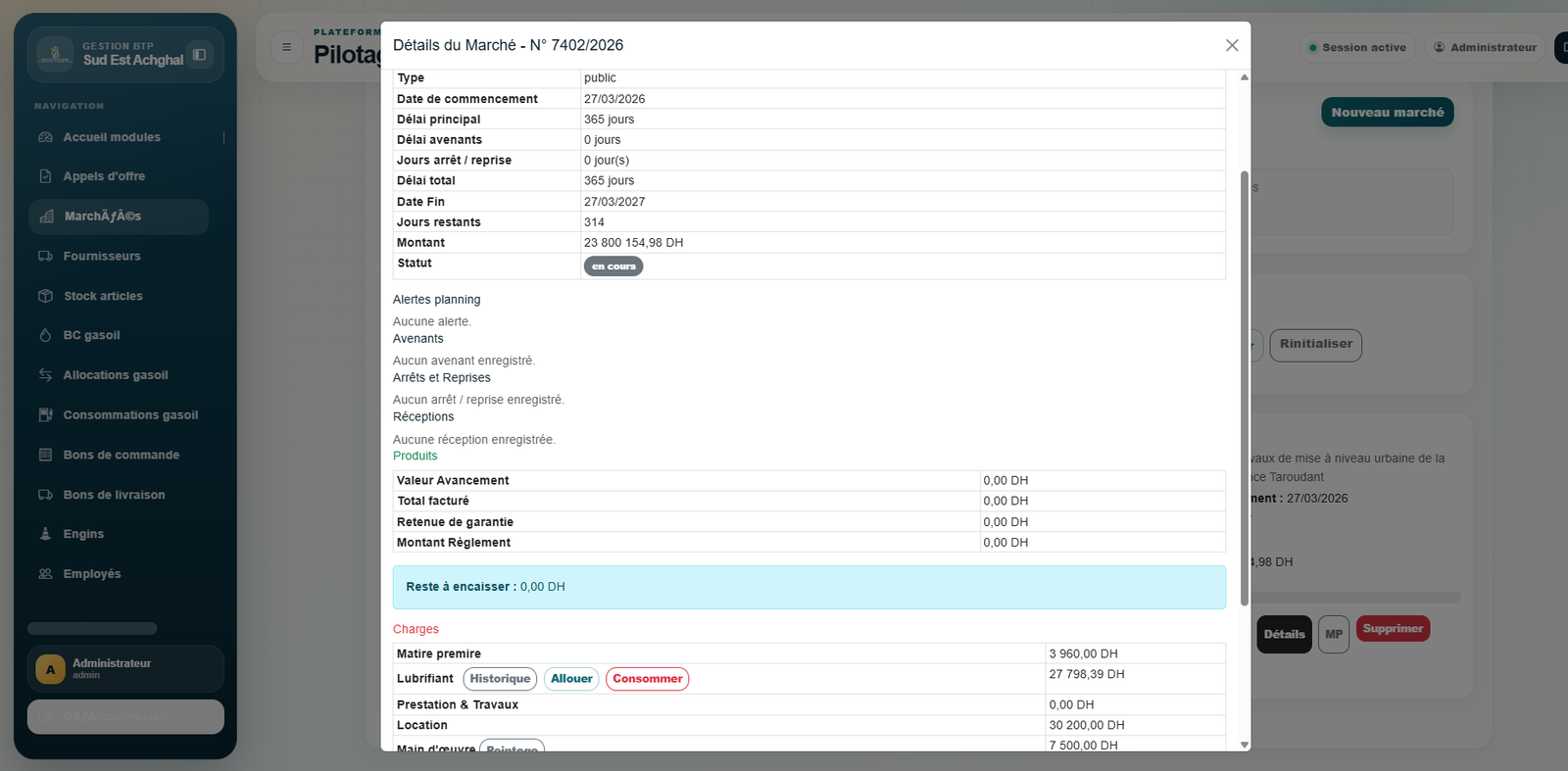Click the Session active status badge
The image size is (1568, 771).
[1357, 47]
